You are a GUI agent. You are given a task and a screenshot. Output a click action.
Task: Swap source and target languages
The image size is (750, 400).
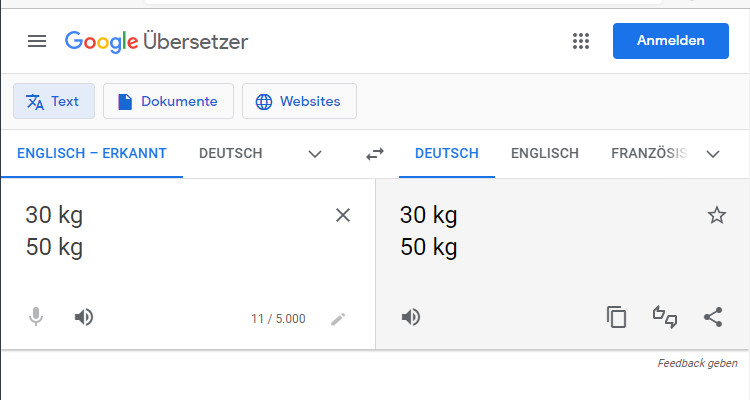tap(375, 154)
